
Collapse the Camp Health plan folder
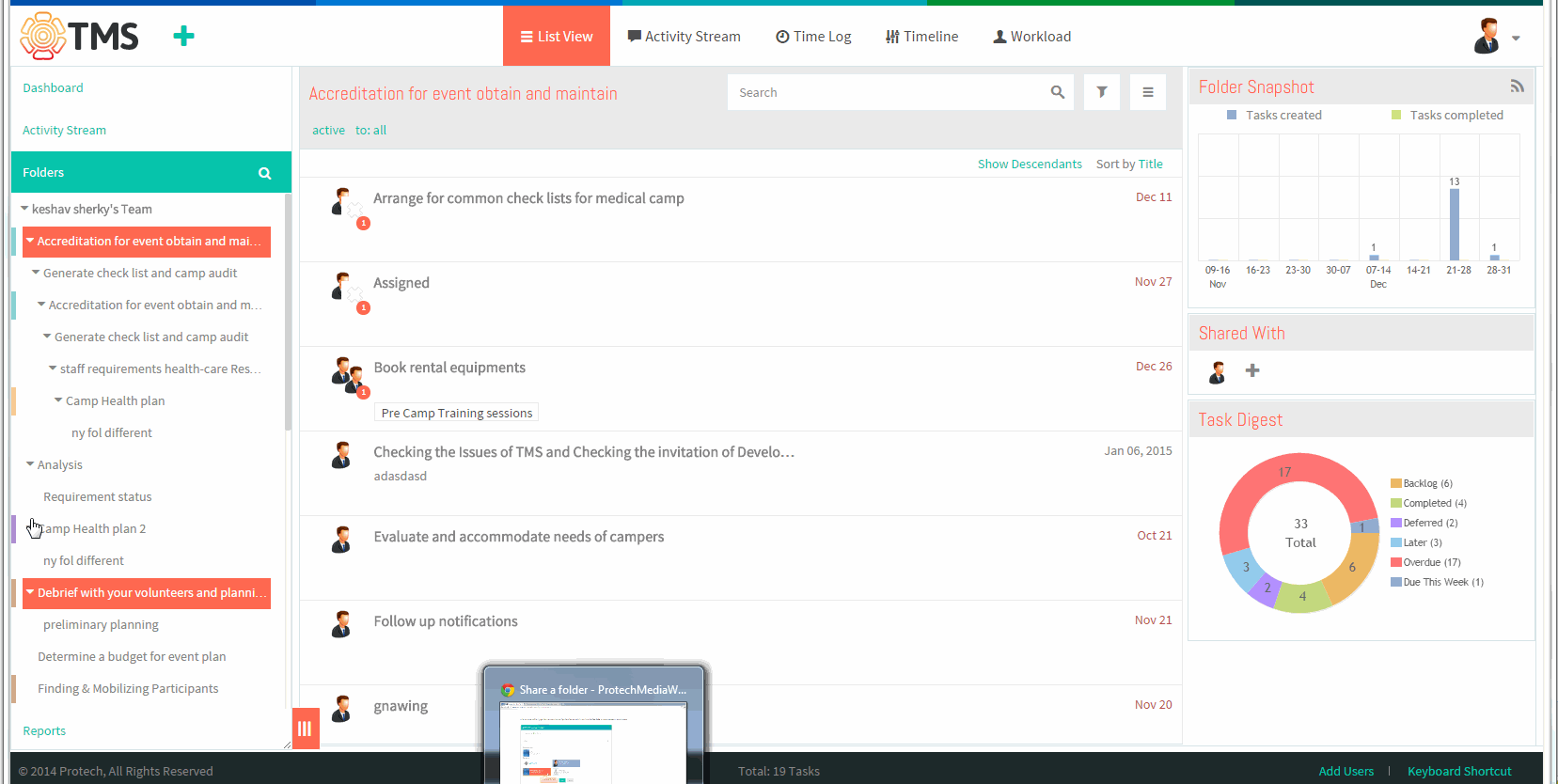[58, 400]
